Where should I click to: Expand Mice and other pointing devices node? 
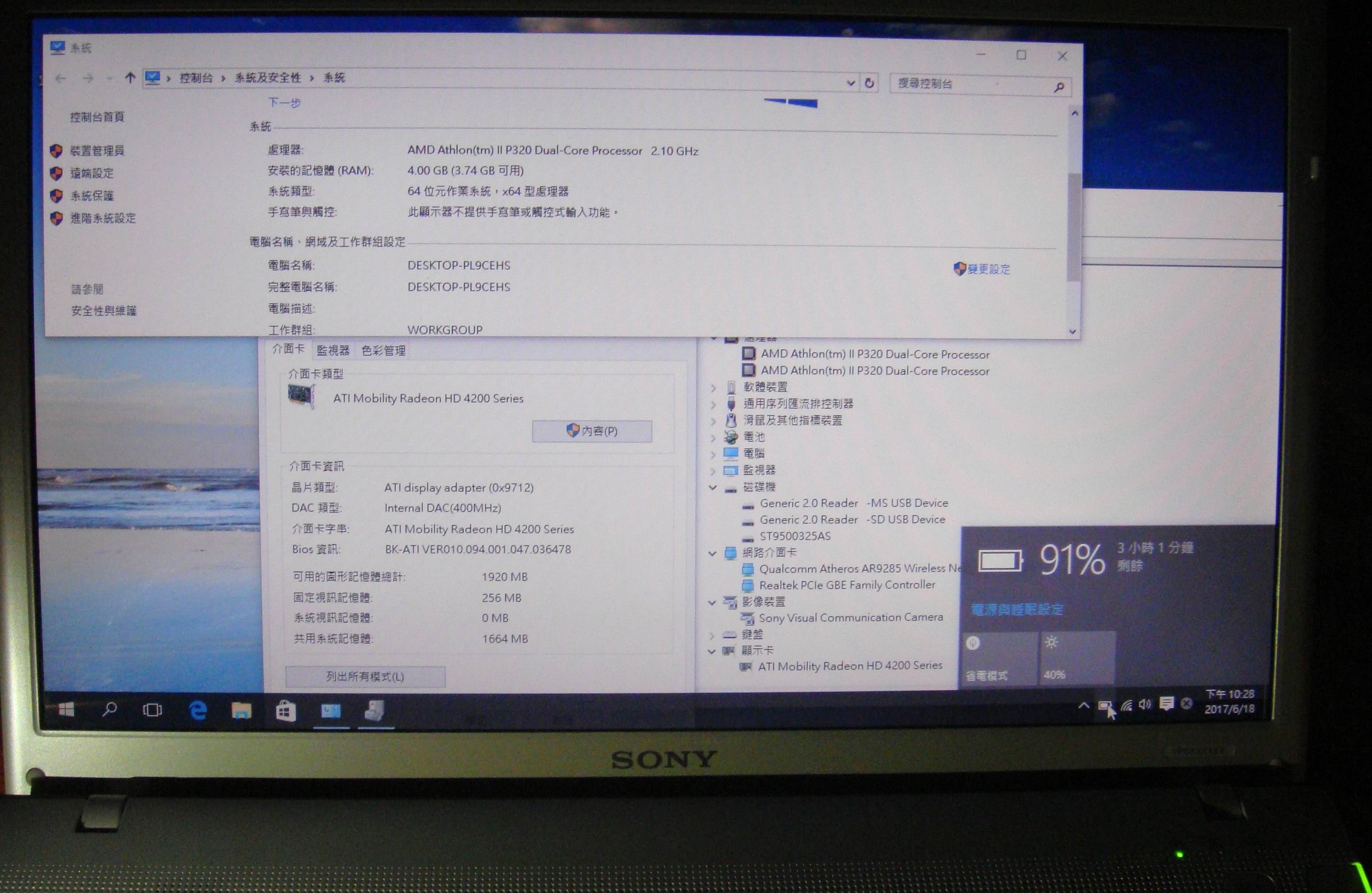(714, 421)
